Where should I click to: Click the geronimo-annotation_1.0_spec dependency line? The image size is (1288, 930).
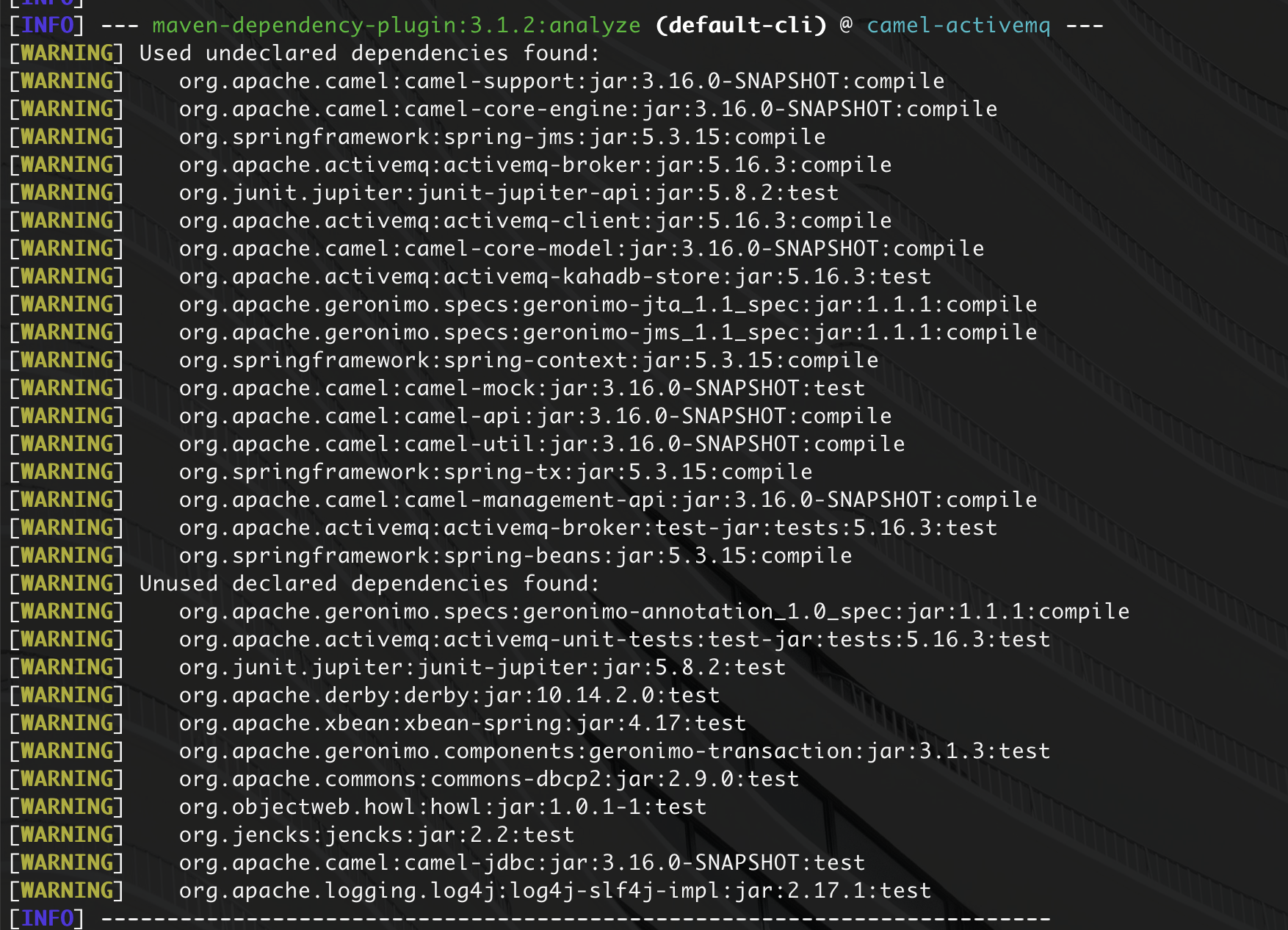[x=654, y=612]
